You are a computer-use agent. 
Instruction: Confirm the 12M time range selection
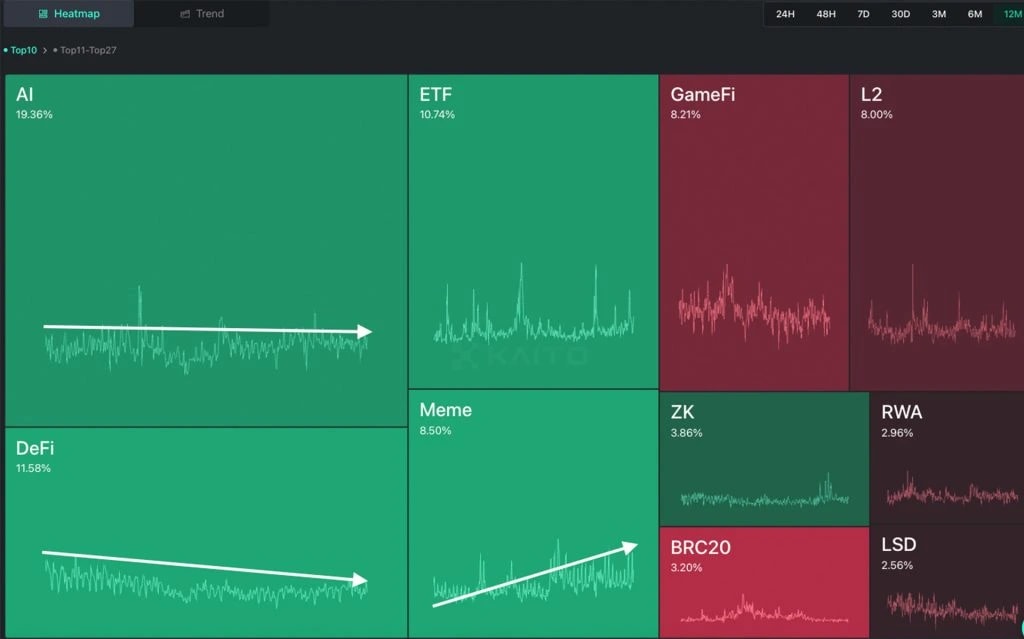[1010, 15]
